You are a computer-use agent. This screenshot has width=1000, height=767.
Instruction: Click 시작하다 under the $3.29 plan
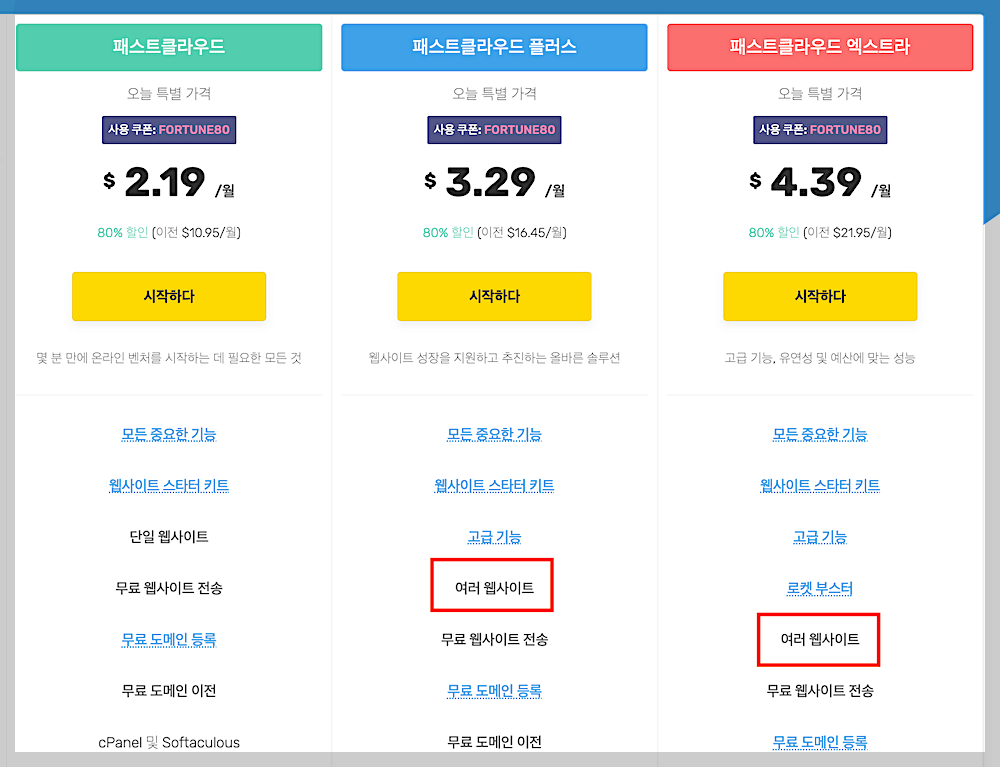[x=494, y=296]
